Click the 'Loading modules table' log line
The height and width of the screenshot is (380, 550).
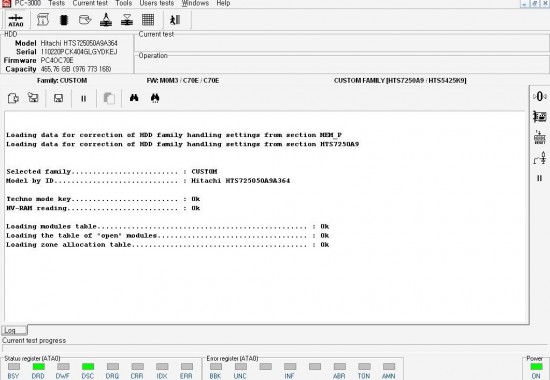click(168, 226)
